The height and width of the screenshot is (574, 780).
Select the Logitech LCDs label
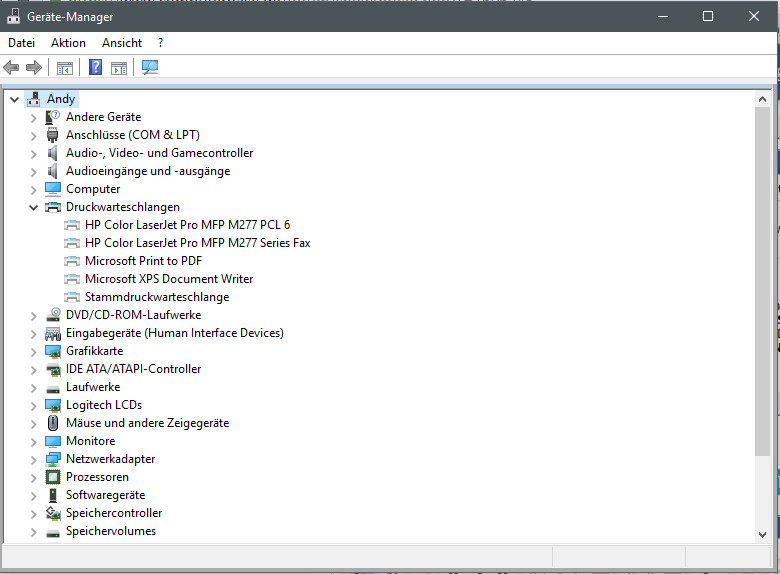point(104,405)
